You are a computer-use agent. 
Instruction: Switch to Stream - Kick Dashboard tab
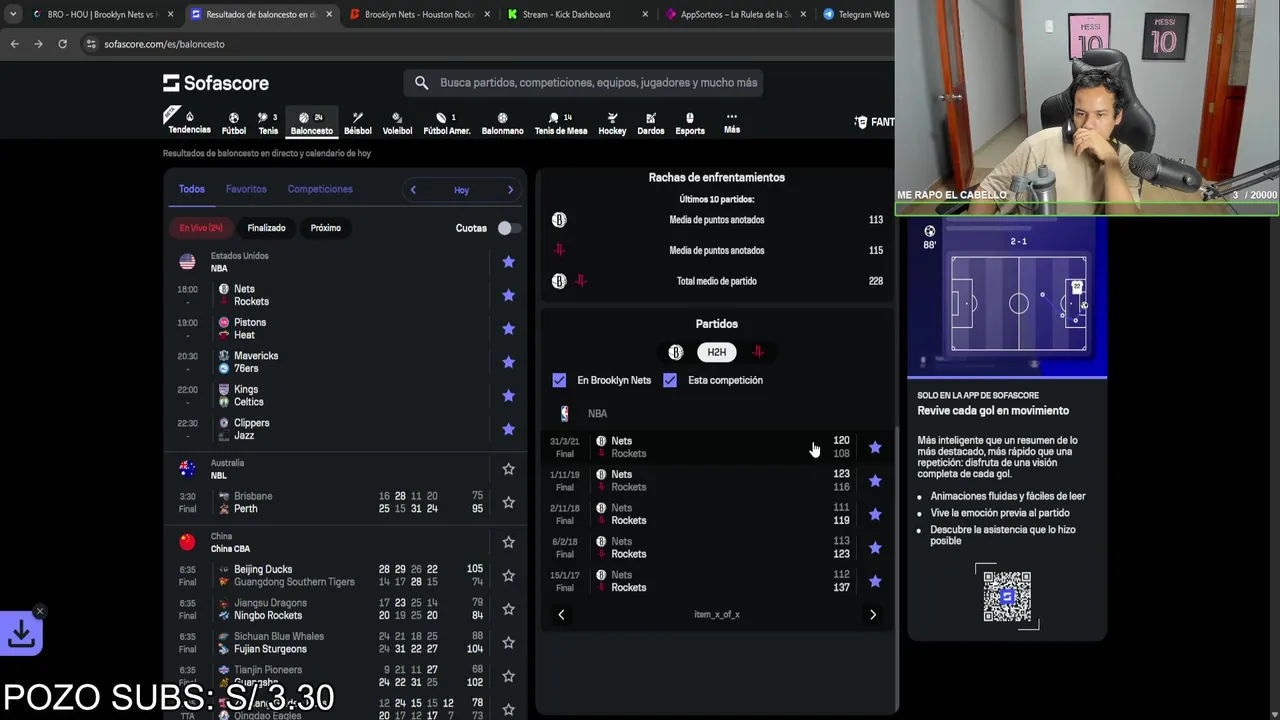click(578, 14)
